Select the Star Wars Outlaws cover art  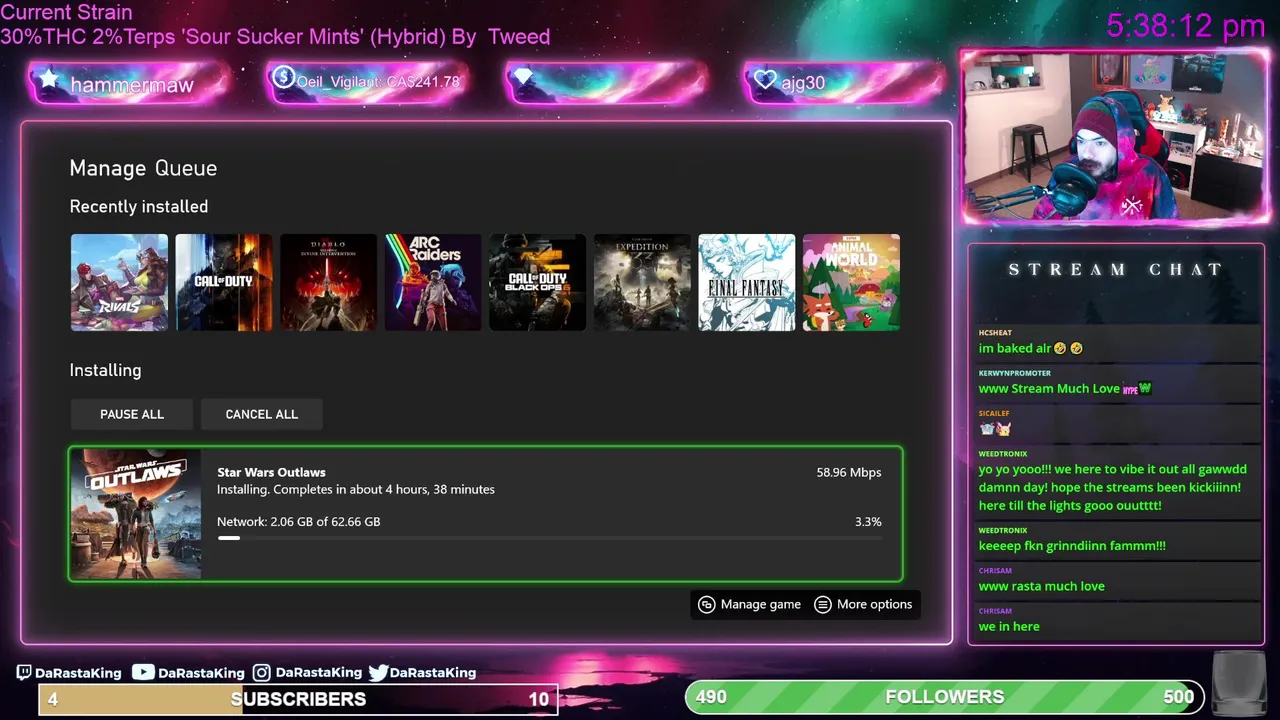tap(135, 514)
